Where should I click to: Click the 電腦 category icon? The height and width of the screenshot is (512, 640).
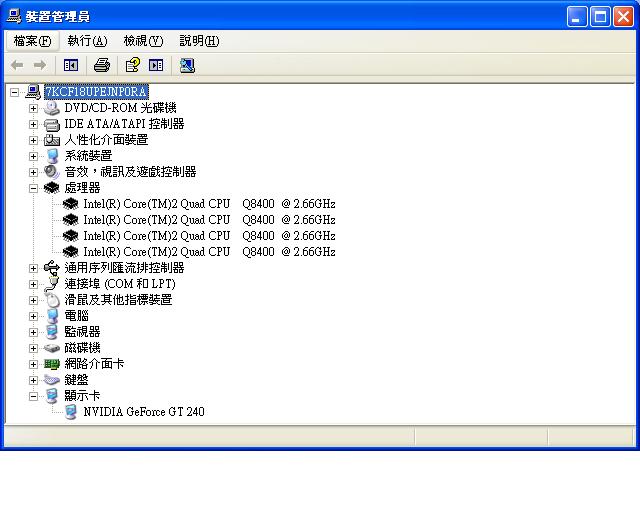[52, 316]
